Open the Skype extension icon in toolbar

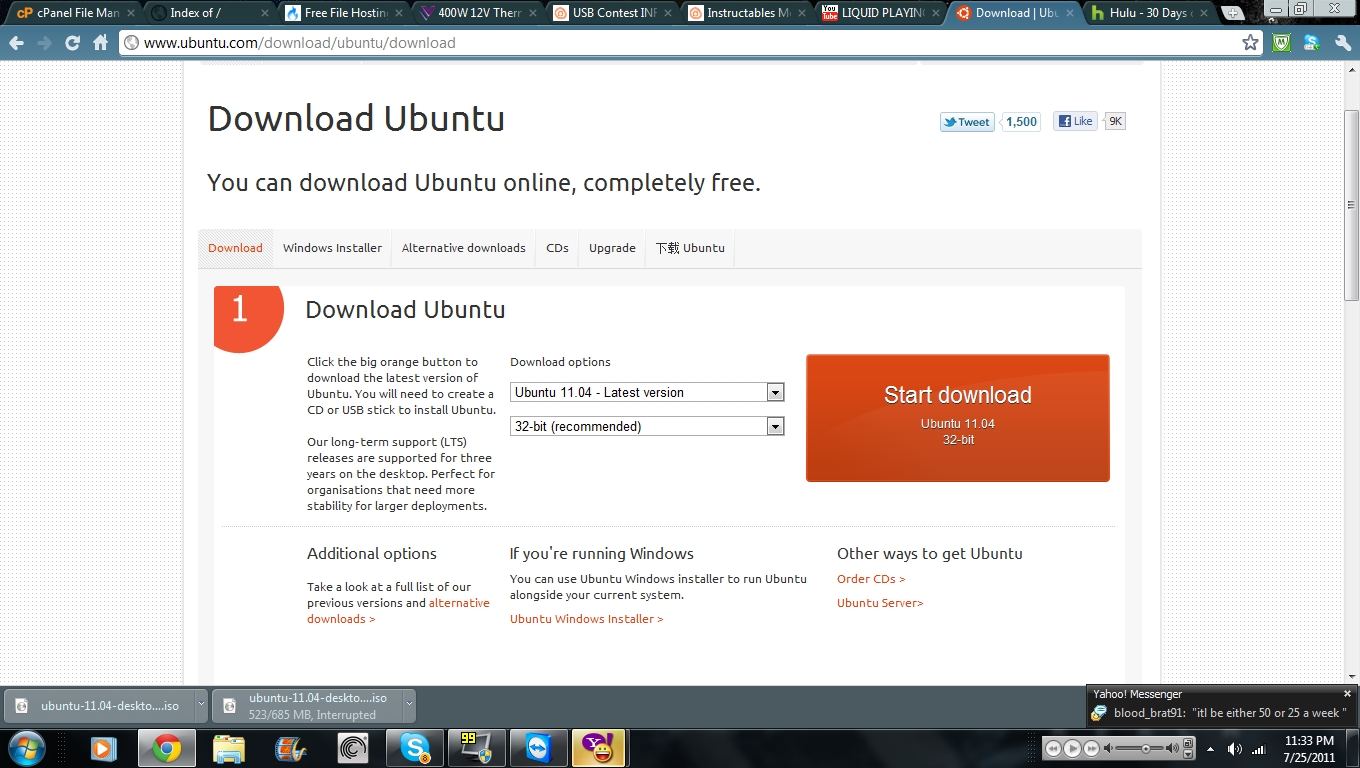point(1312,43)
